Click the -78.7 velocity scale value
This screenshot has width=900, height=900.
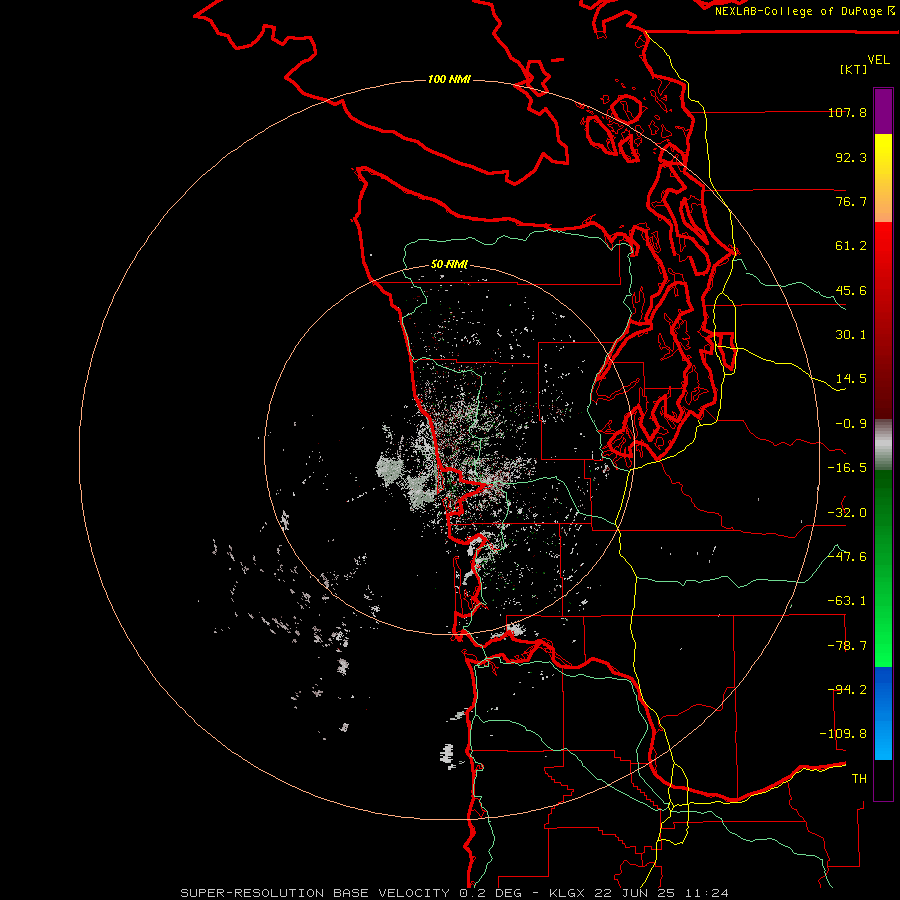point(847,646)
